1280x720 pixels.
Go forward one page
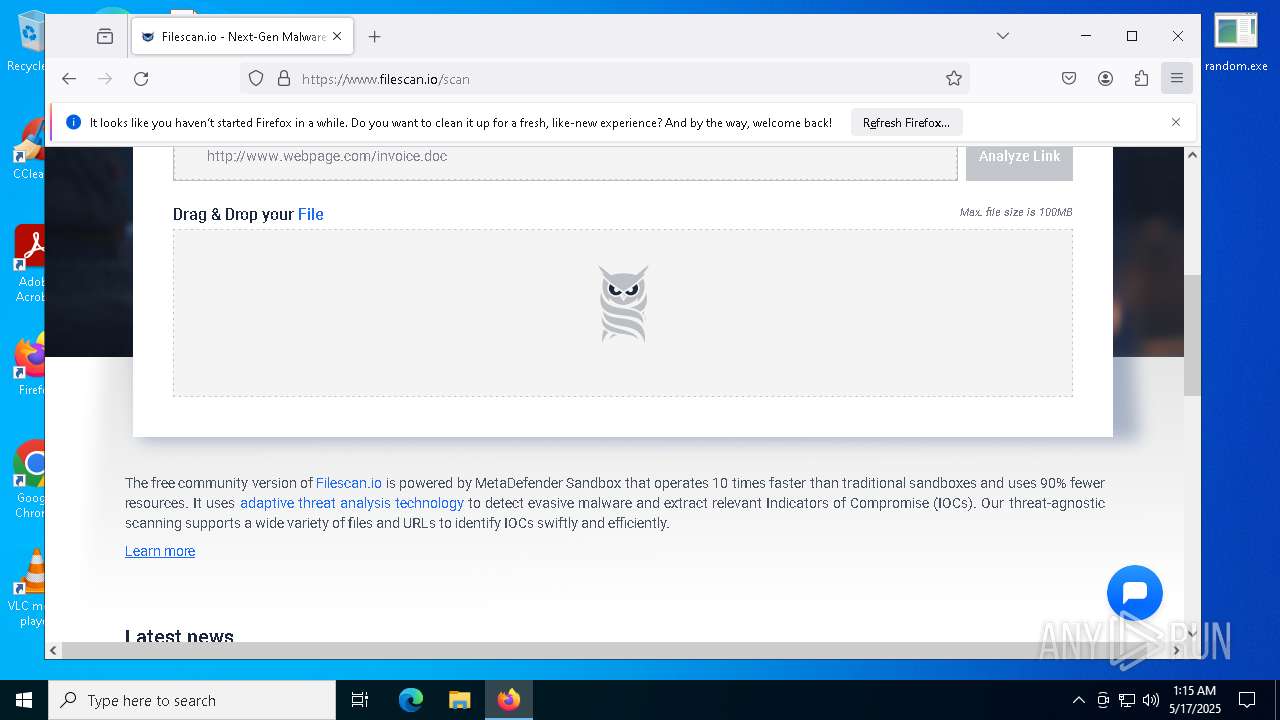[105, 79]
